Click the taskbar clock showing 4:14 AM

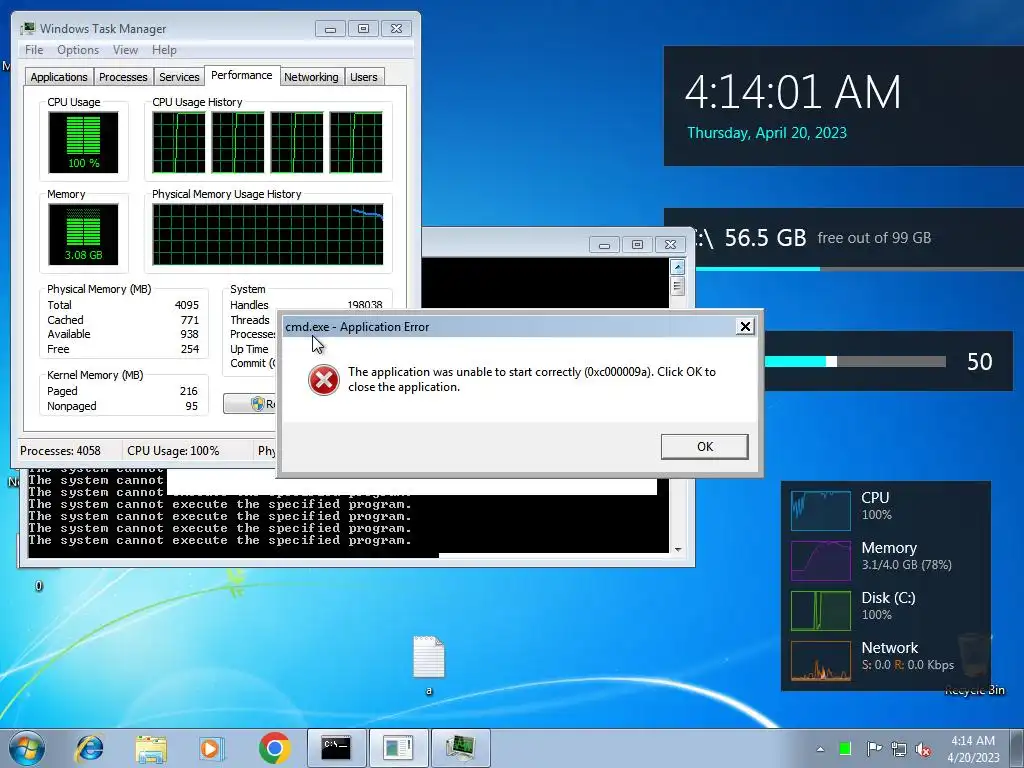pyautogui.click(x=973, y=749)
